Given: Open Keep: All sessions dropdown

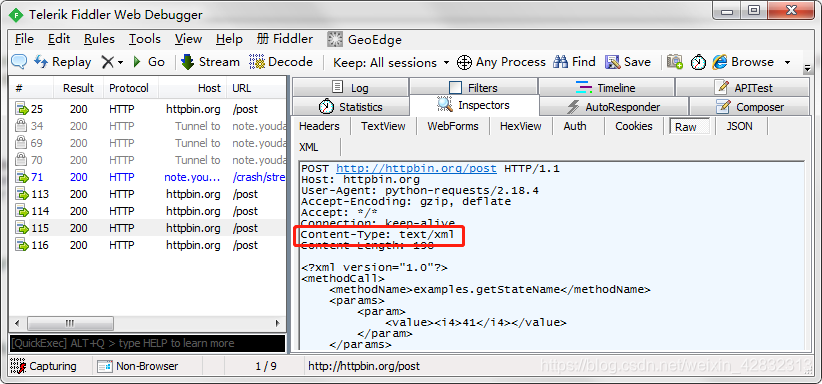Looking at the screenshot, I should point(391,62).
